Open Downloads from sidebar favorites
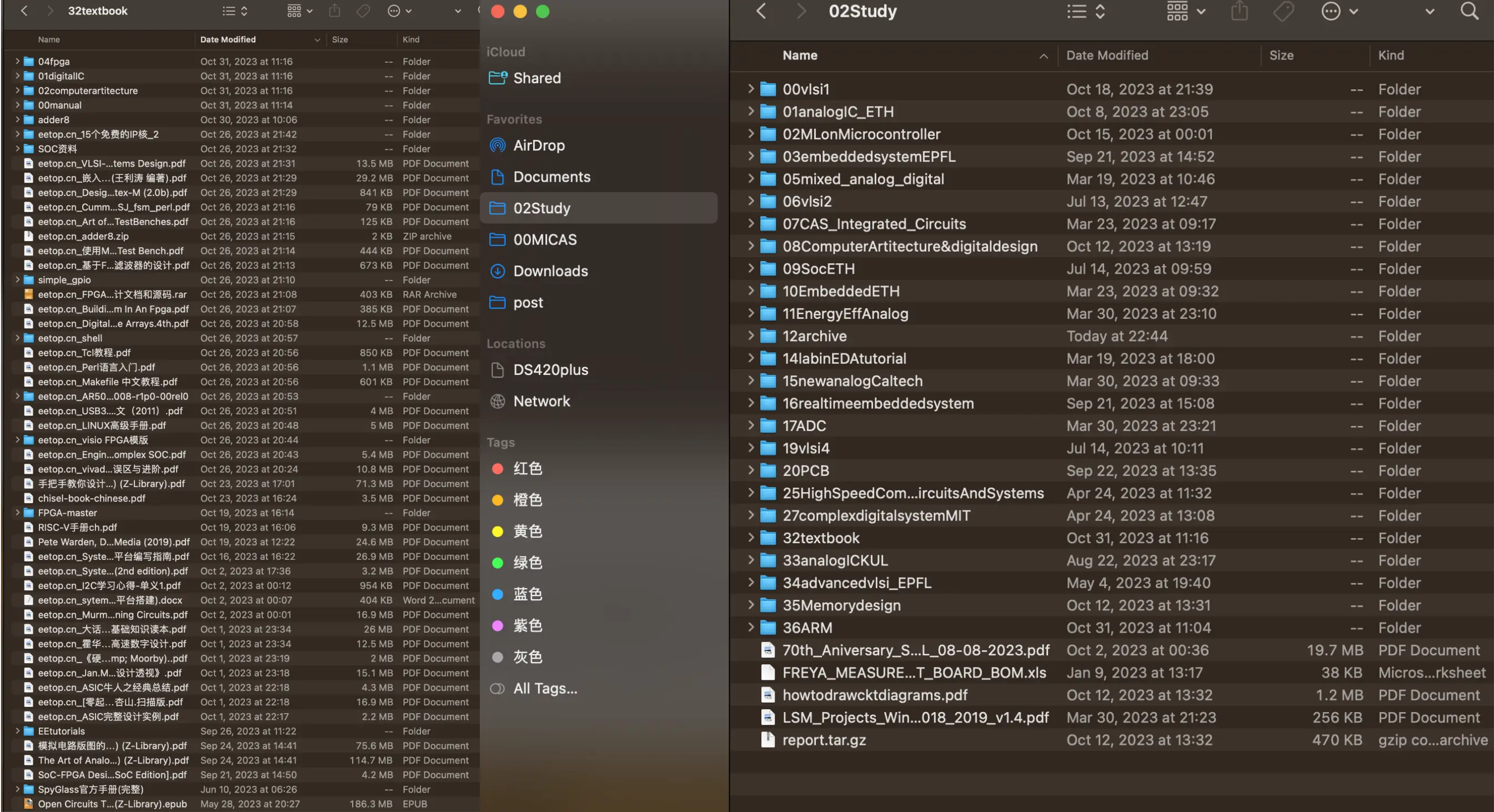Viewport: 1494px width, 812px height. [550, 271]
